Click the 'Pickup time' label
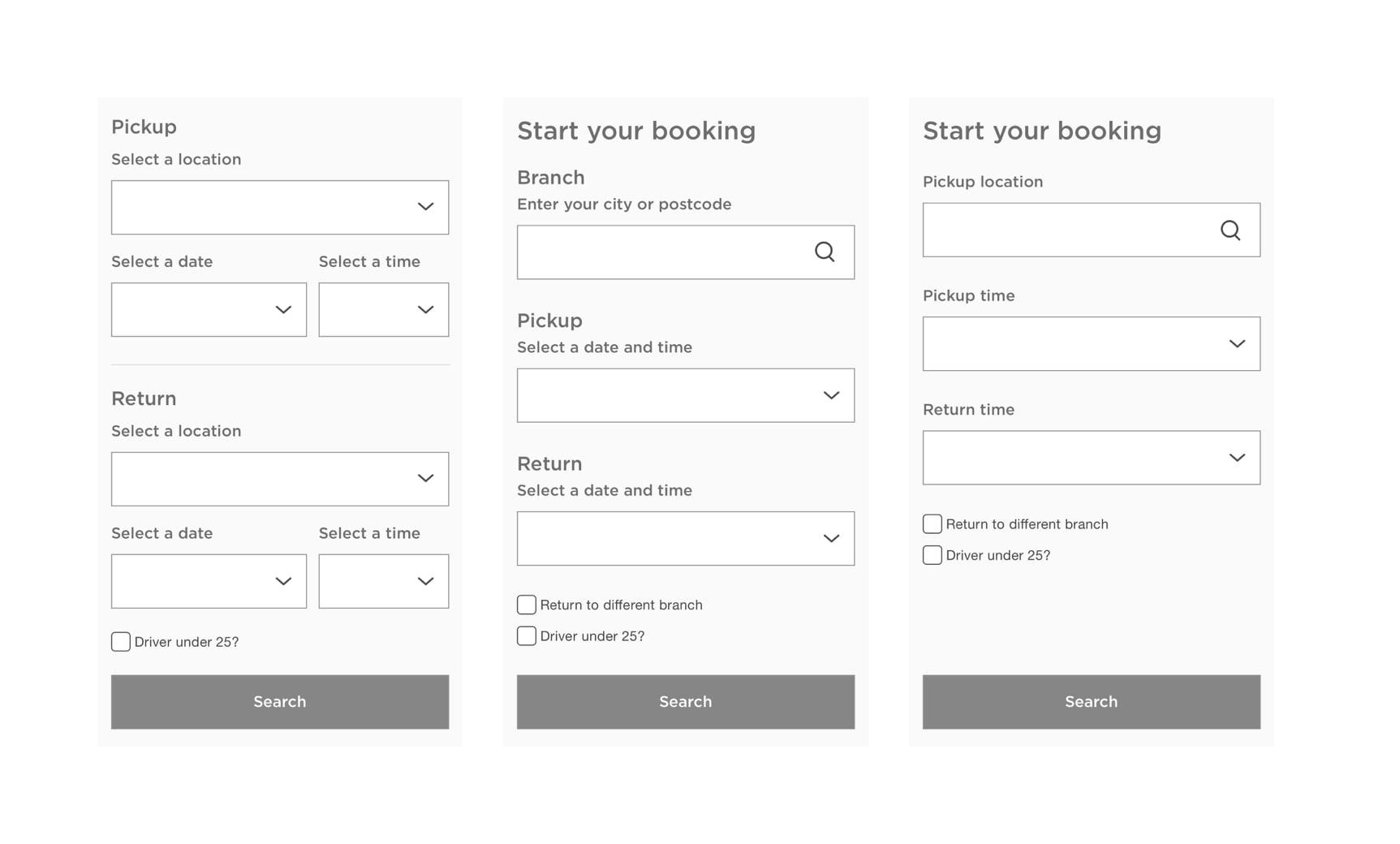Screen dimensions: 1400x844 969,296
